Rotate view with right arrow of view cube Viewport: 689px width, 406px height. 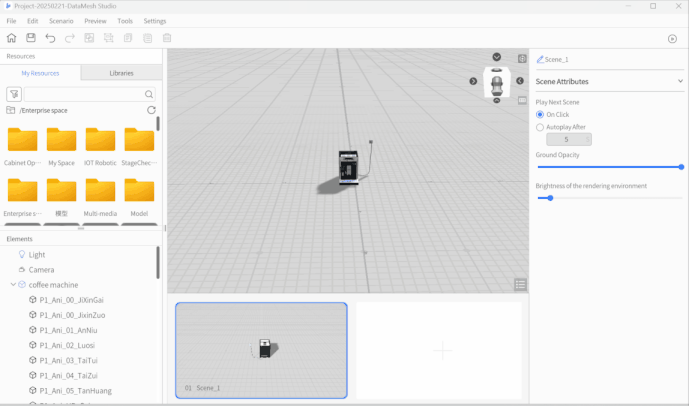520,81
